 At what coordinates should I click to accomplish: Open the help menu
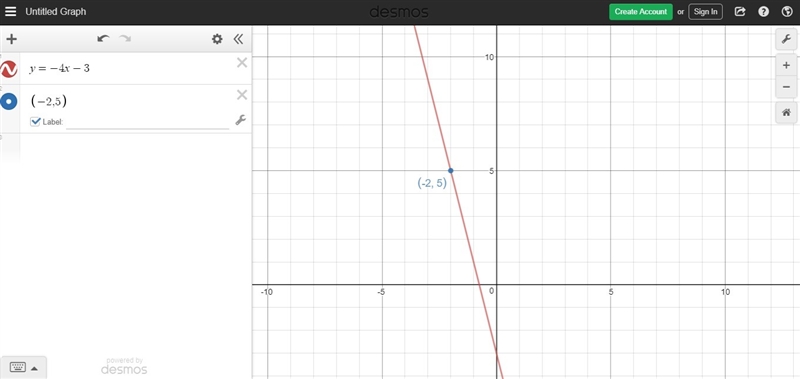coord(763,11)
